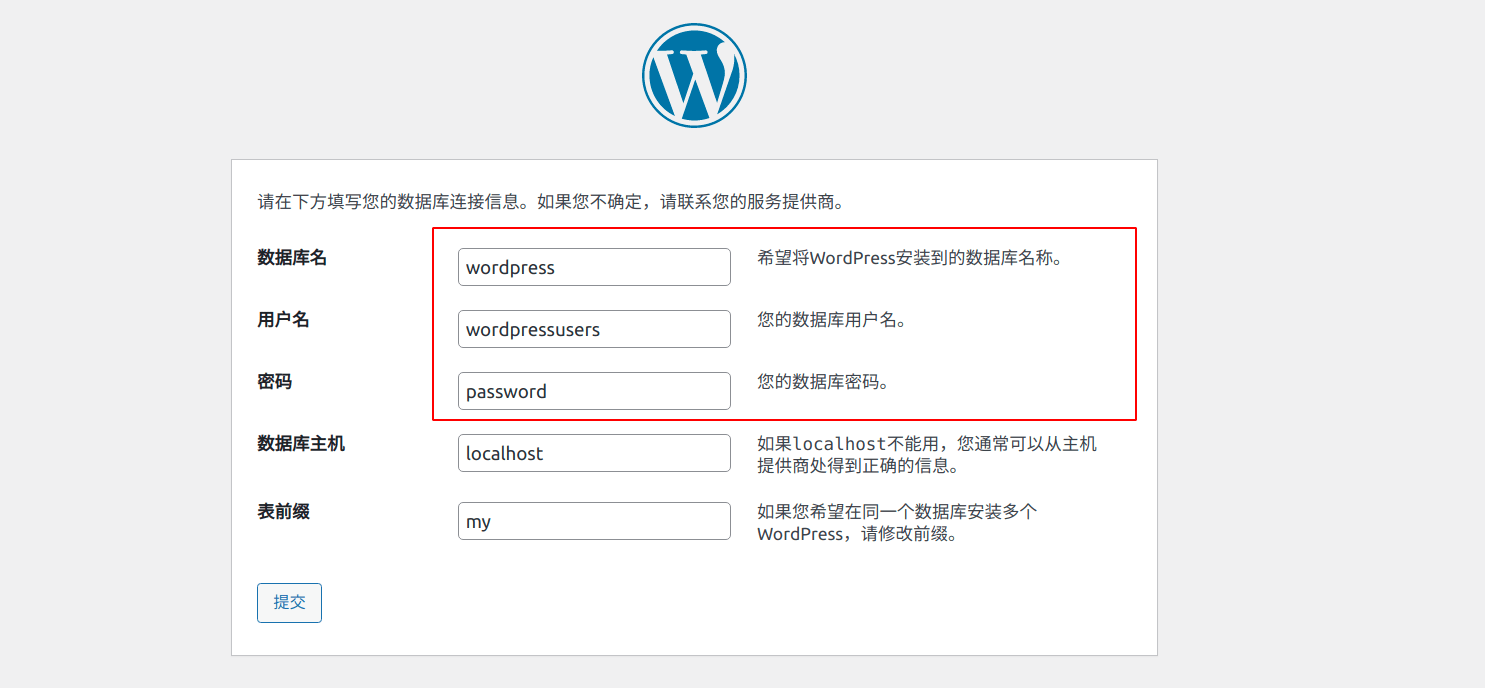Click the 数据库名 label
This screenshot has width=1485, height=688.
pos(292,258)
